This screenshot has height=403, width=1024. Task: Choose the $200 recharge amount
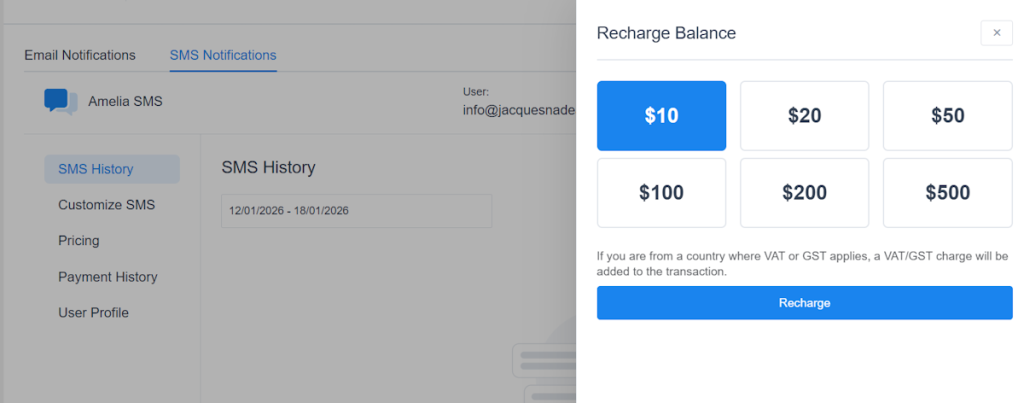804,193
